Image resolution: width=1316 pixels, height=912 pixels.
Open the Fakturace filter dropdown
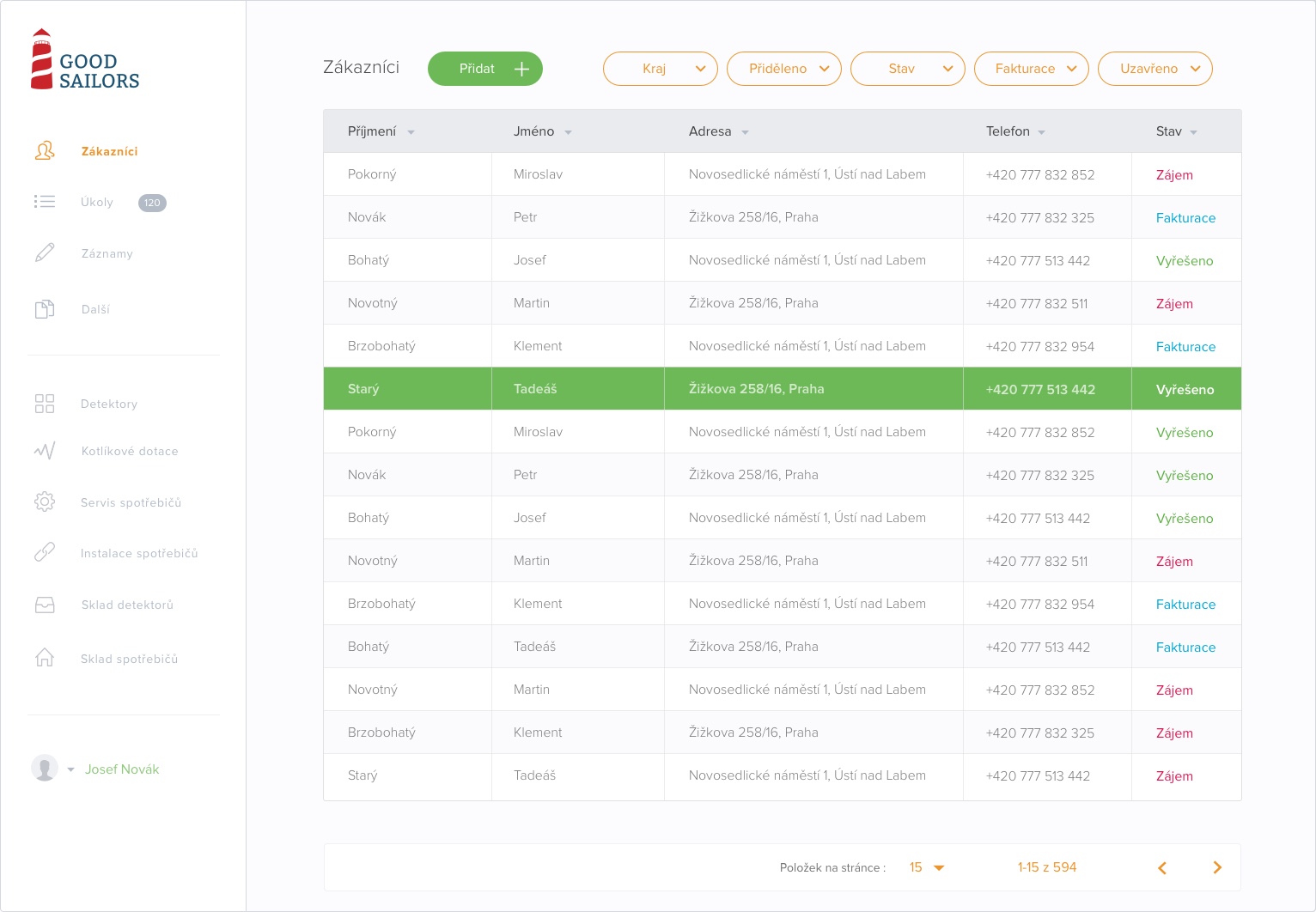click(x=1032, y=69)
